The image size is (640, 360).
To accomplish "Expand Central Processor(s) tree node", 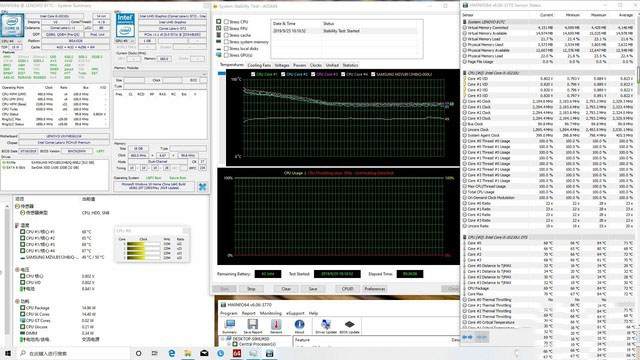I will point(229,344).
